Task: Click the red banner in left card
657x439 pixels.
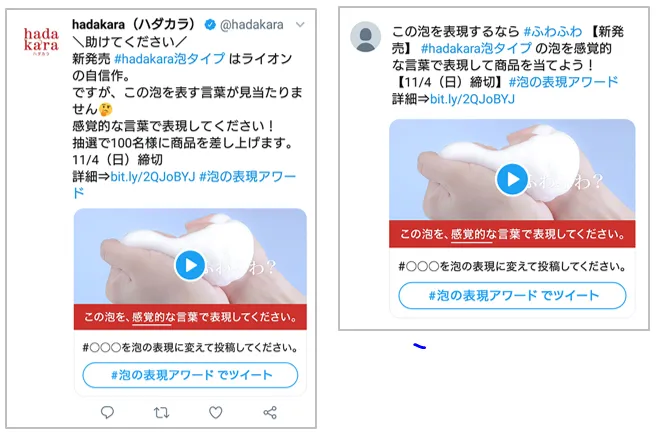Action: [x=190, y=317]
